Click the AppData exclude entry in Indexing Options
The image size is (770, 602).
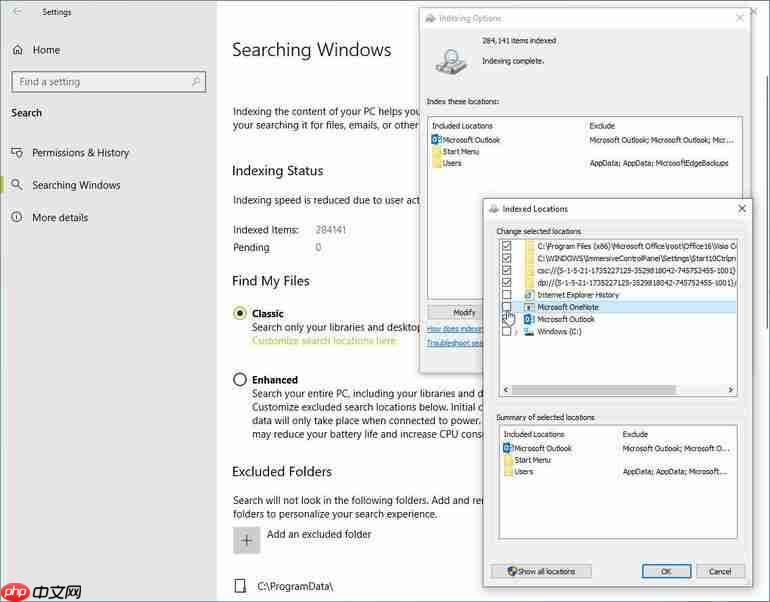pos(659,164)
